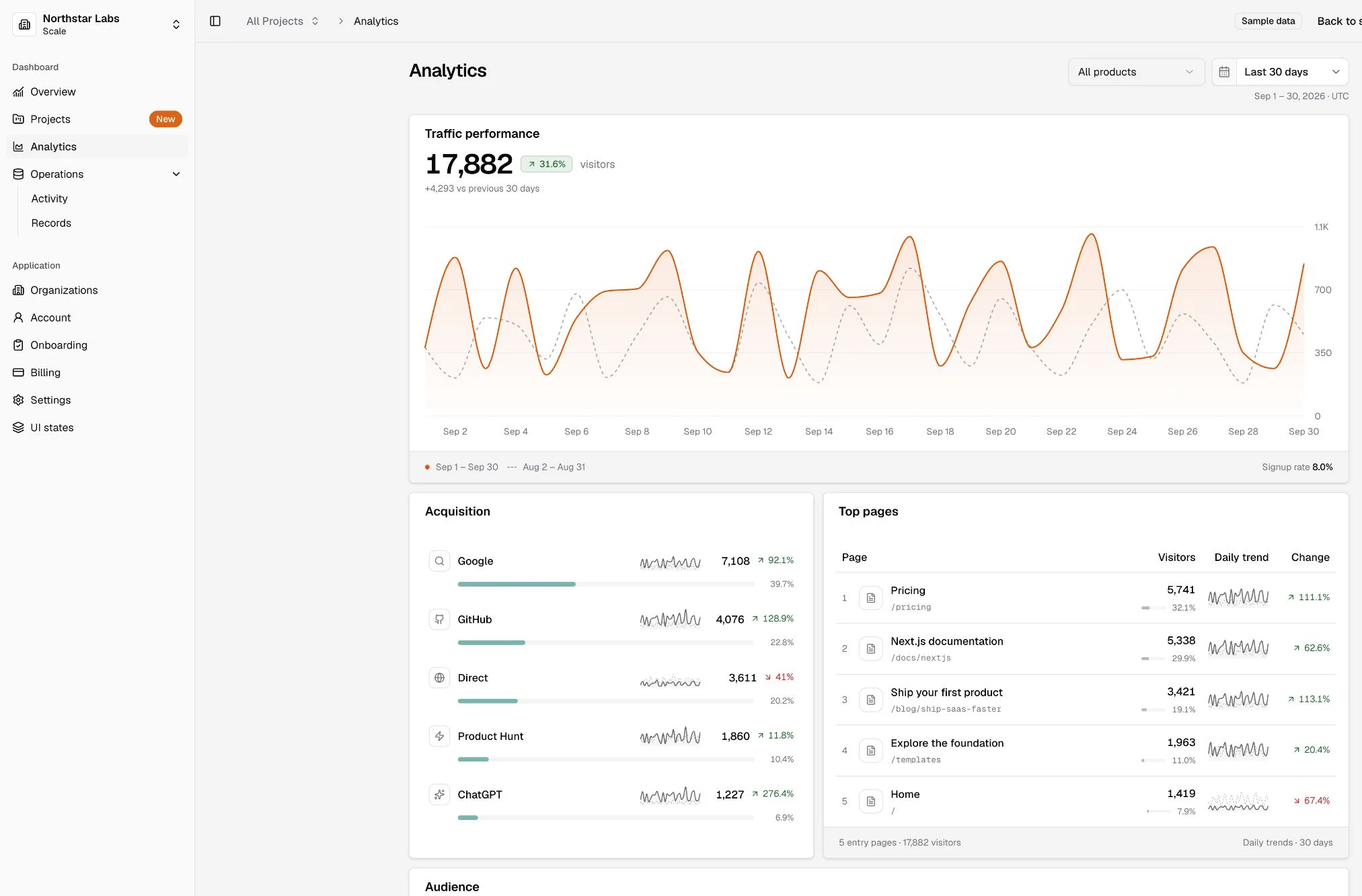Open the Account page
Image resolution: width=1362 pixels, height=896 pixels.
pos(98,318)
